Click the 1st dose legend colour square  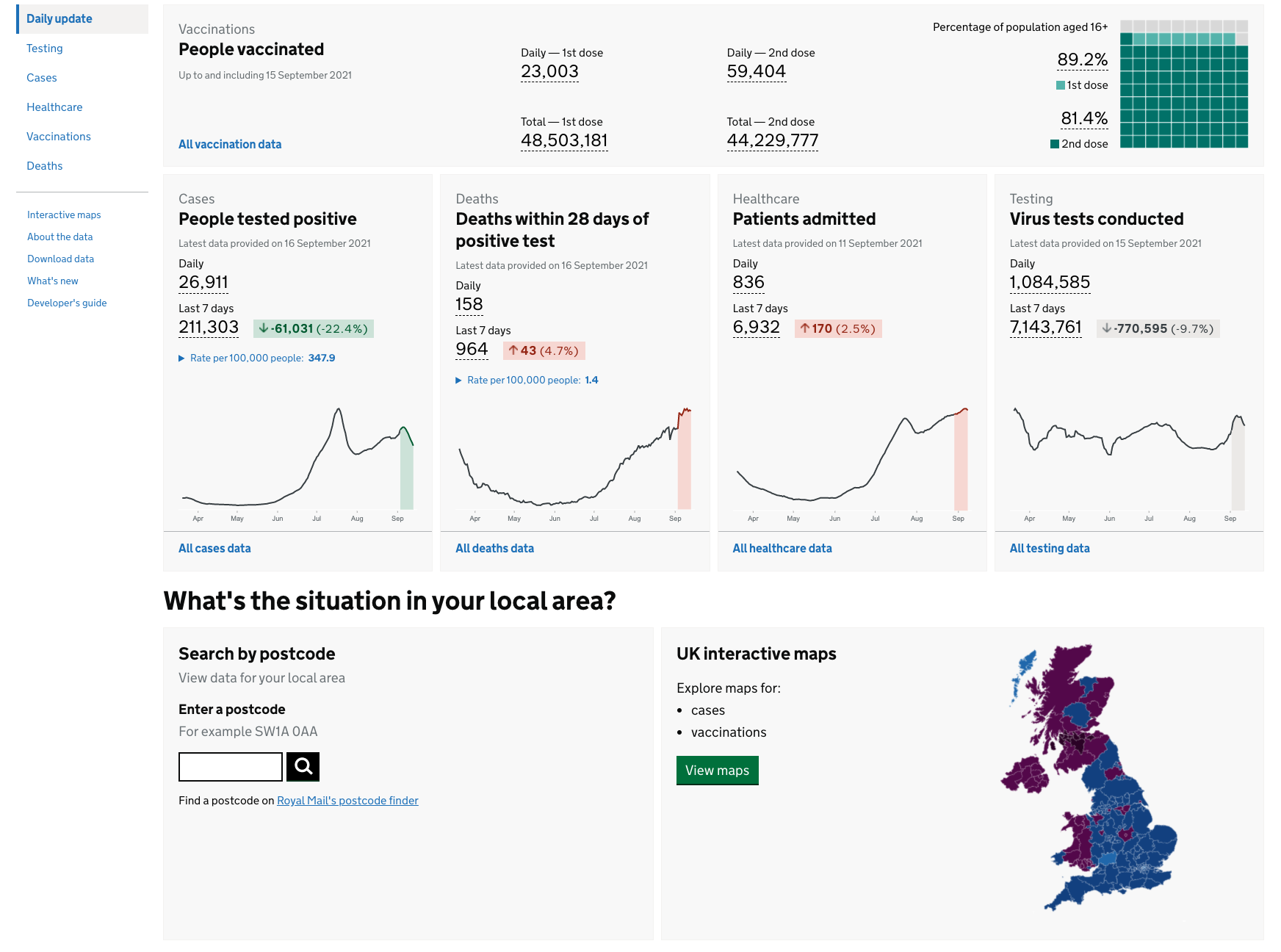click(x=1061, y=85)
